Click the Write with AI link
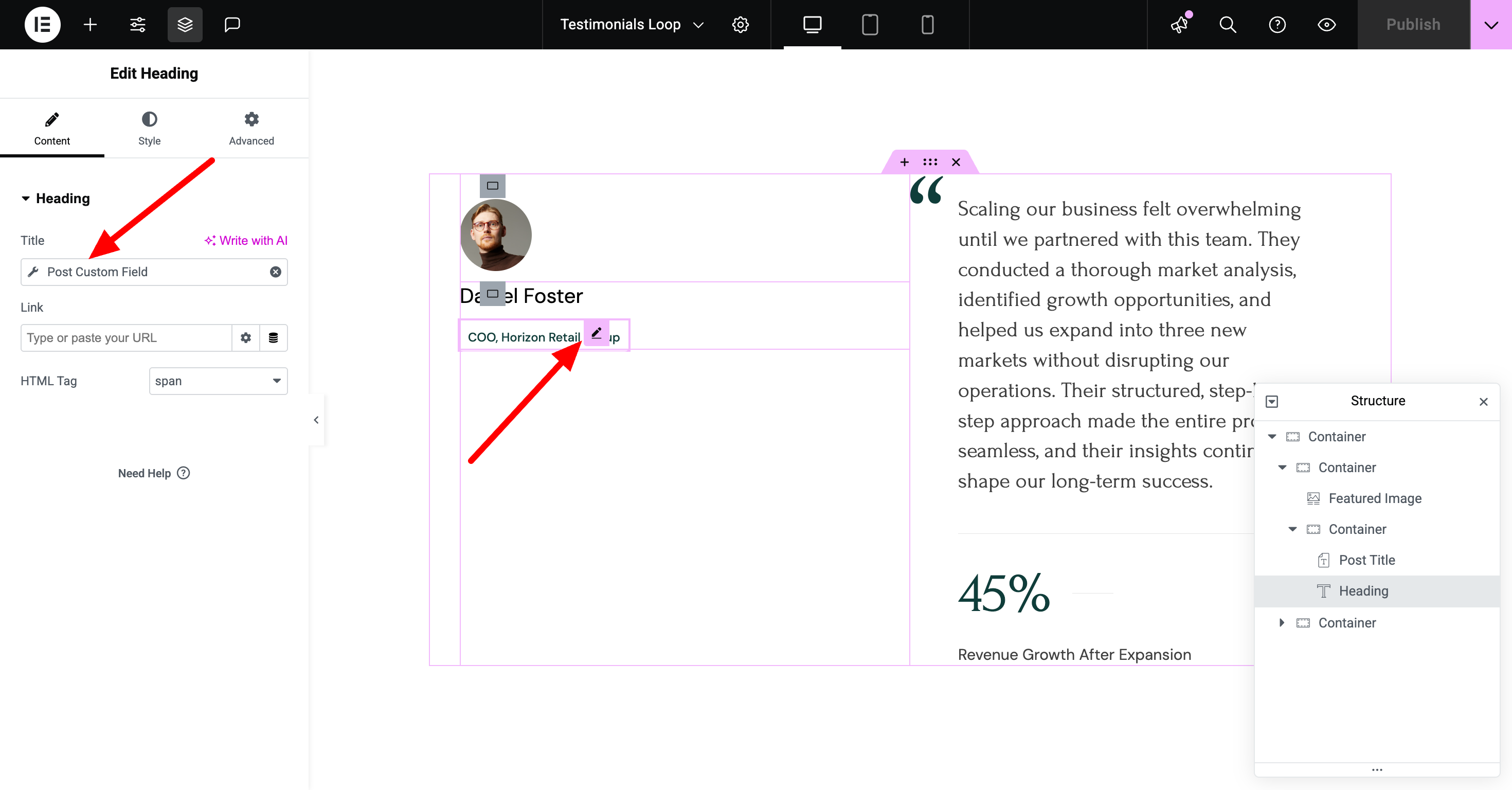The height and width of the screenshot is (790, 1512). pyautogui.click(x=246, y=241)
